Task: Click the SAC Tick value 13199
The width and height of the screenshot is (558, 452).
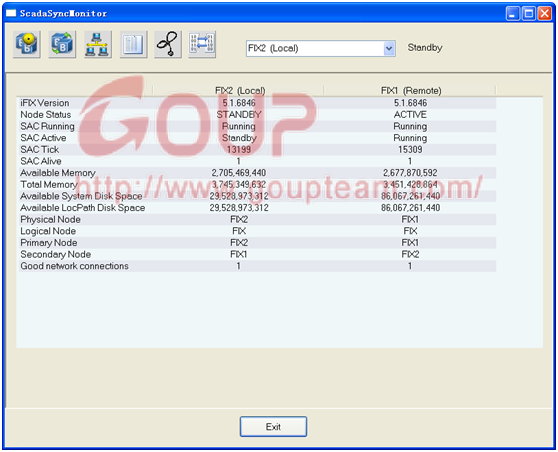Action: (x=239, y=149)
